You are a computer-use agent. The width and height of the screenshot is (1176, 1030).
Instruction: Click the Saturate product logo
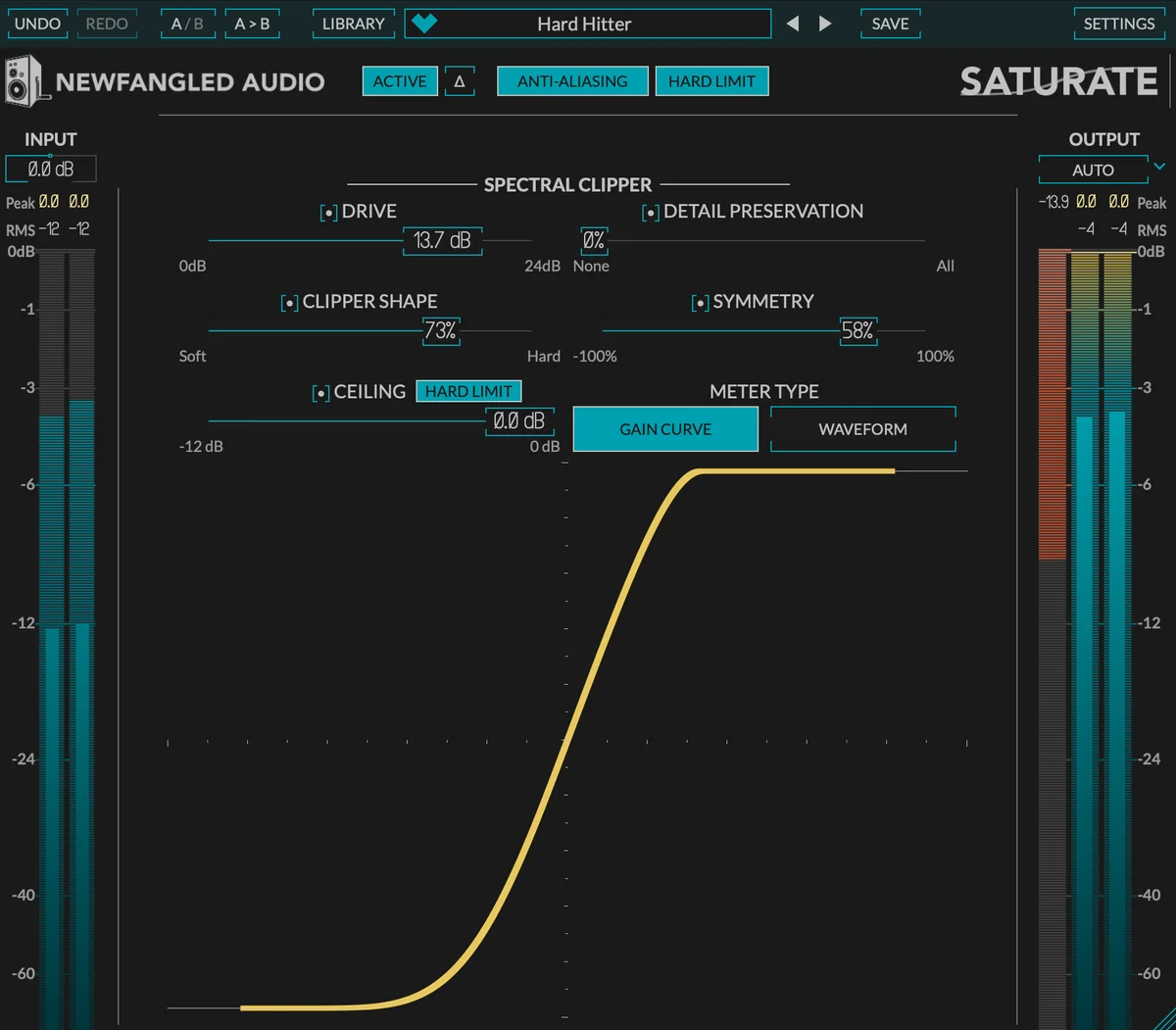coord(1059,81)
